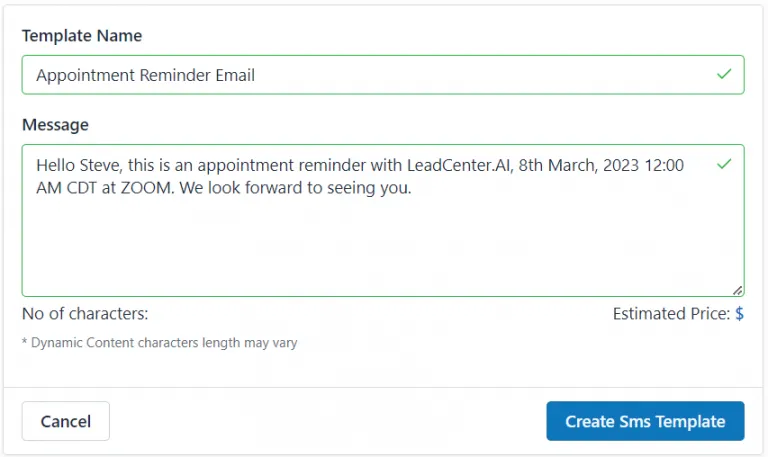Cancel the SMS template creation
Screen dimensions: 768x457
click(66, 421)
